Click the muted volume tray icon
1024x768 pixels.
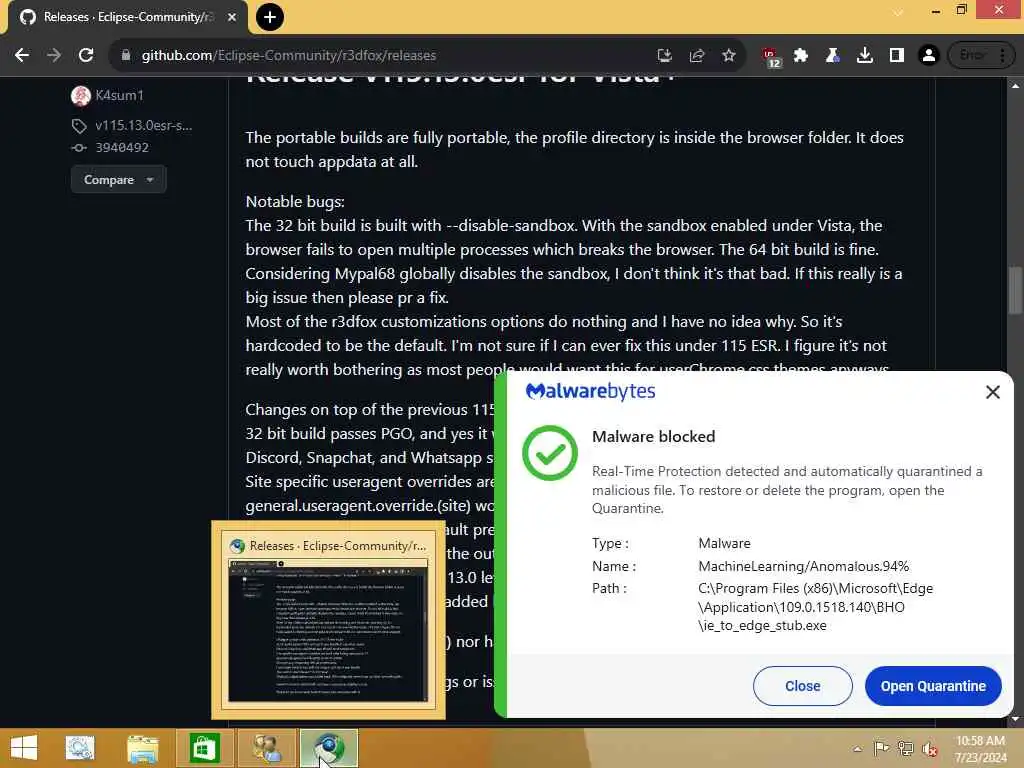point(930,749)
